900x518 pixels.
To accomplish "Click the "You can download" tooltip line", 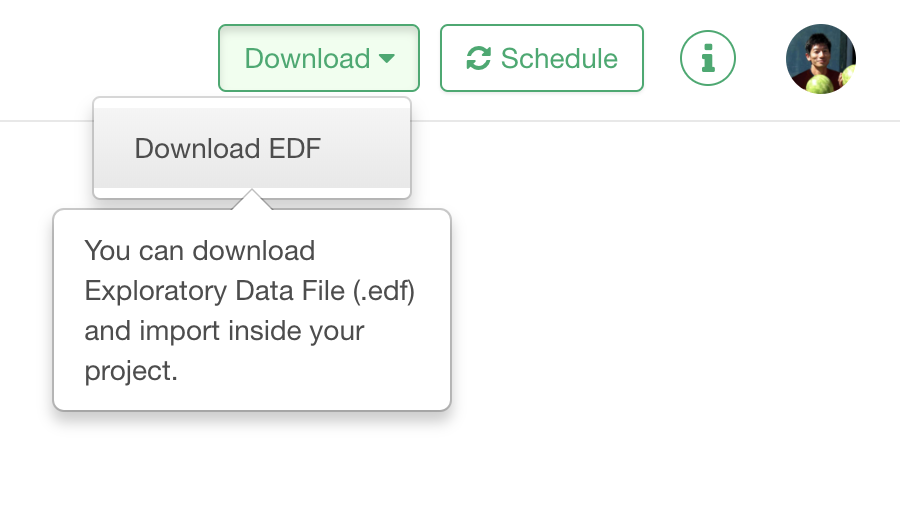I will [x=200, y=251].
